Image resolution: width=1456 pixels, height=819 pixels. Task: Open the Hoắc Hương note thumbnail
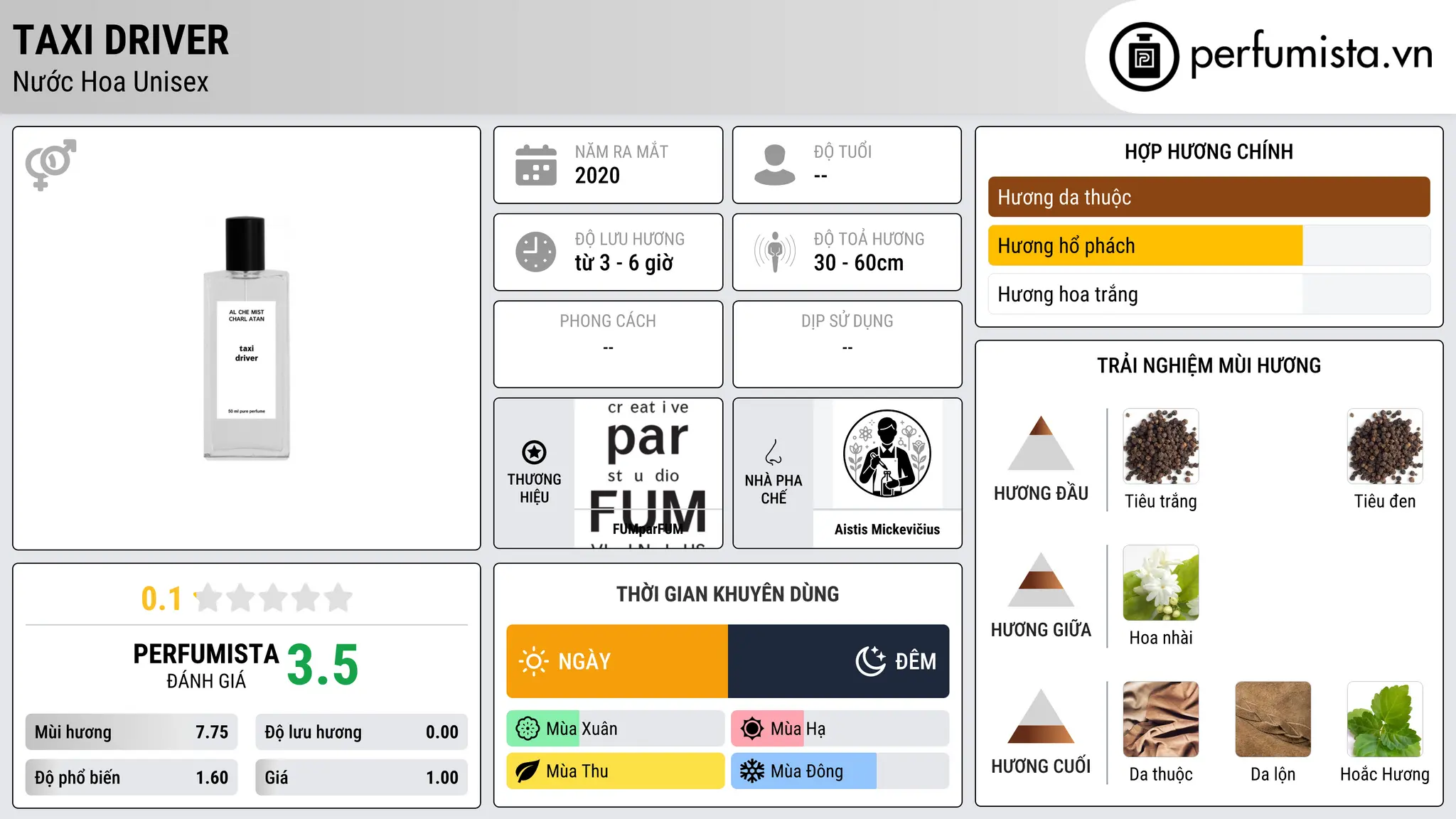click(x=1385, y=719)
